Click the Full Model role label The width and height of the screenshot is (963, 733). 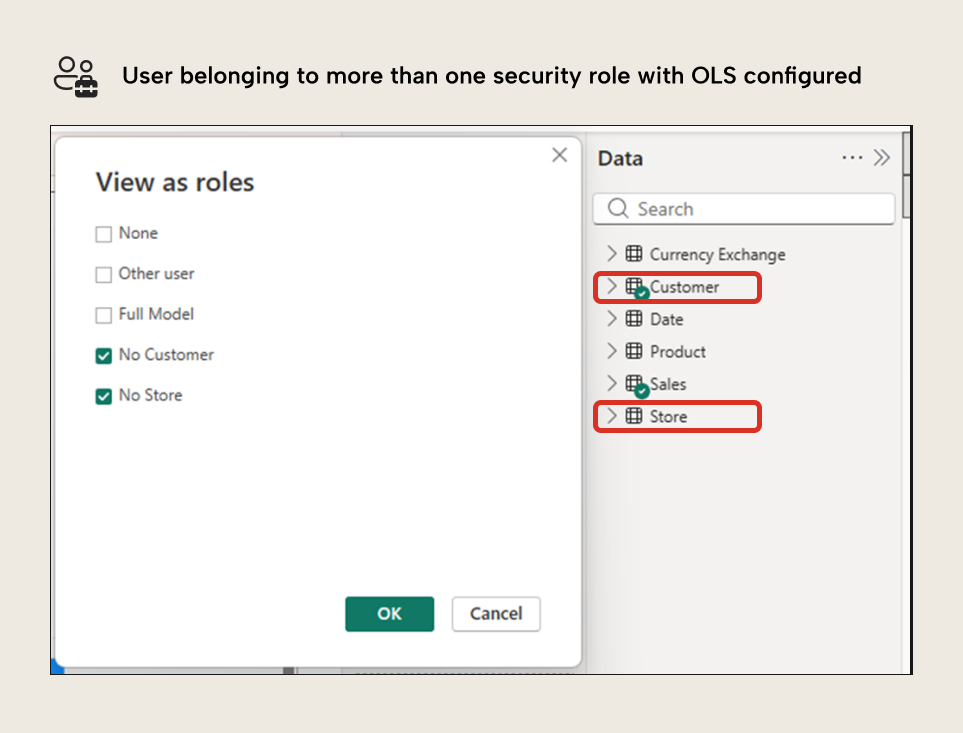click(x=156, y=314)
